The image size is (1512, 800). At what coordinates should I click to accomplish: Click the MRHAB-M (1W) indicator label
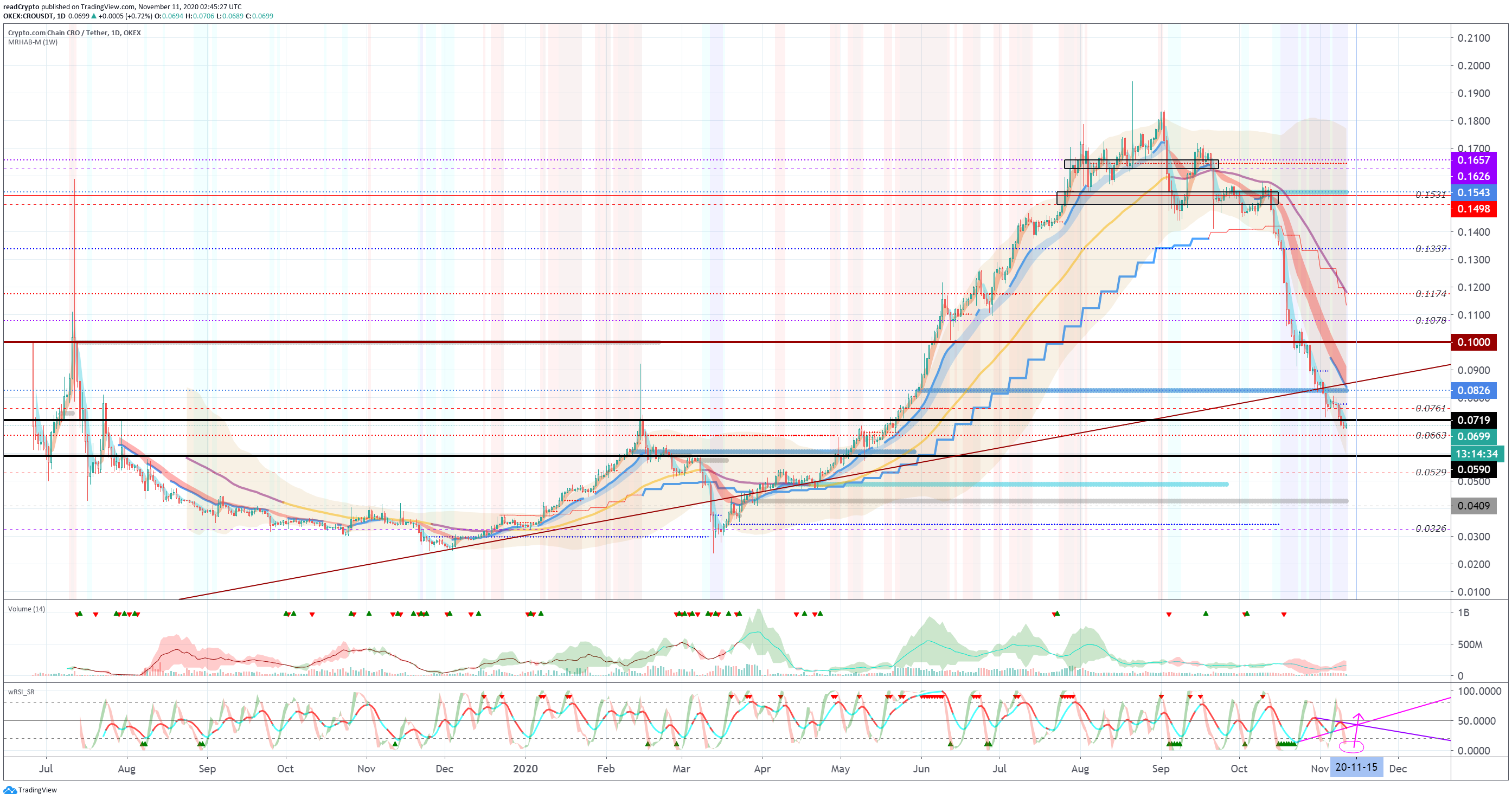click(33, 42)
